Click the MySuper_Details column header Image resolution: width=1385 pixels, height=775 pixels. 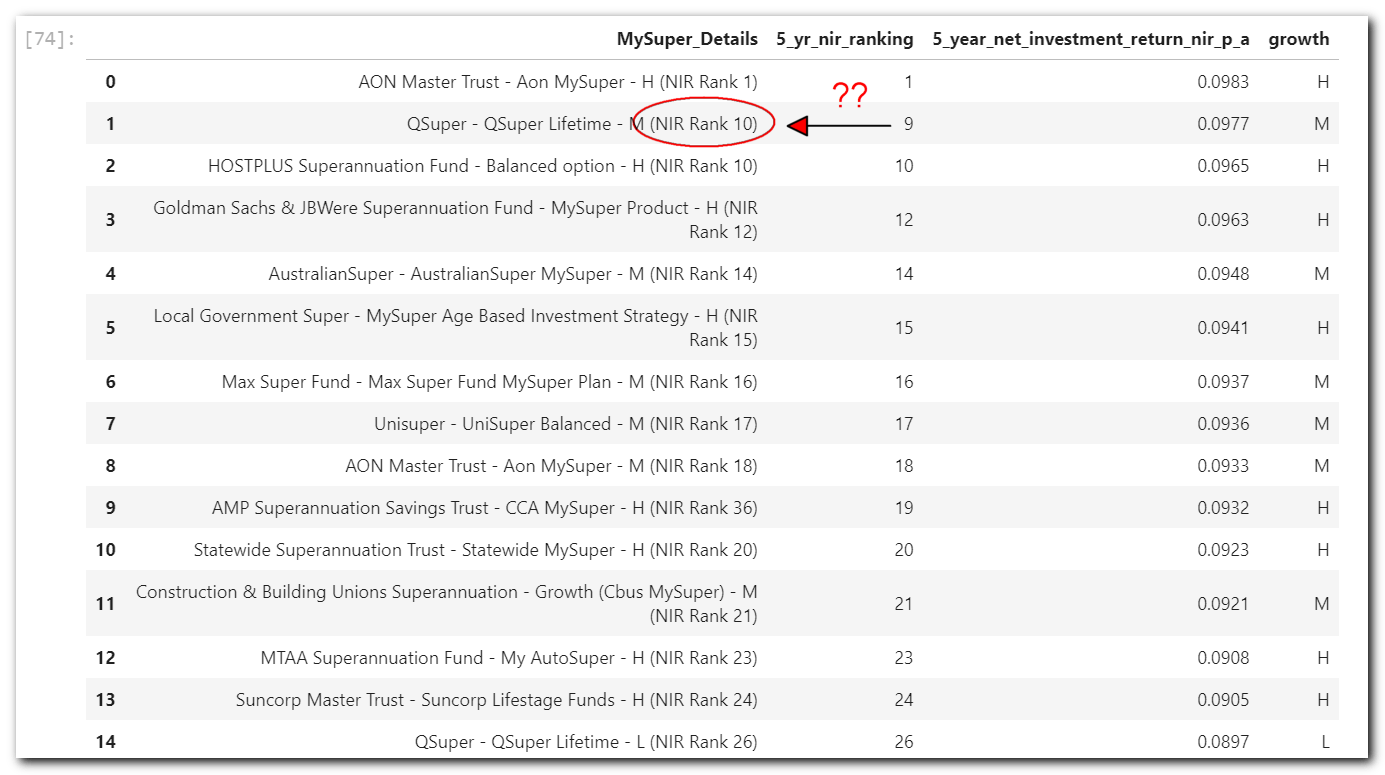[x=686, y=40]
